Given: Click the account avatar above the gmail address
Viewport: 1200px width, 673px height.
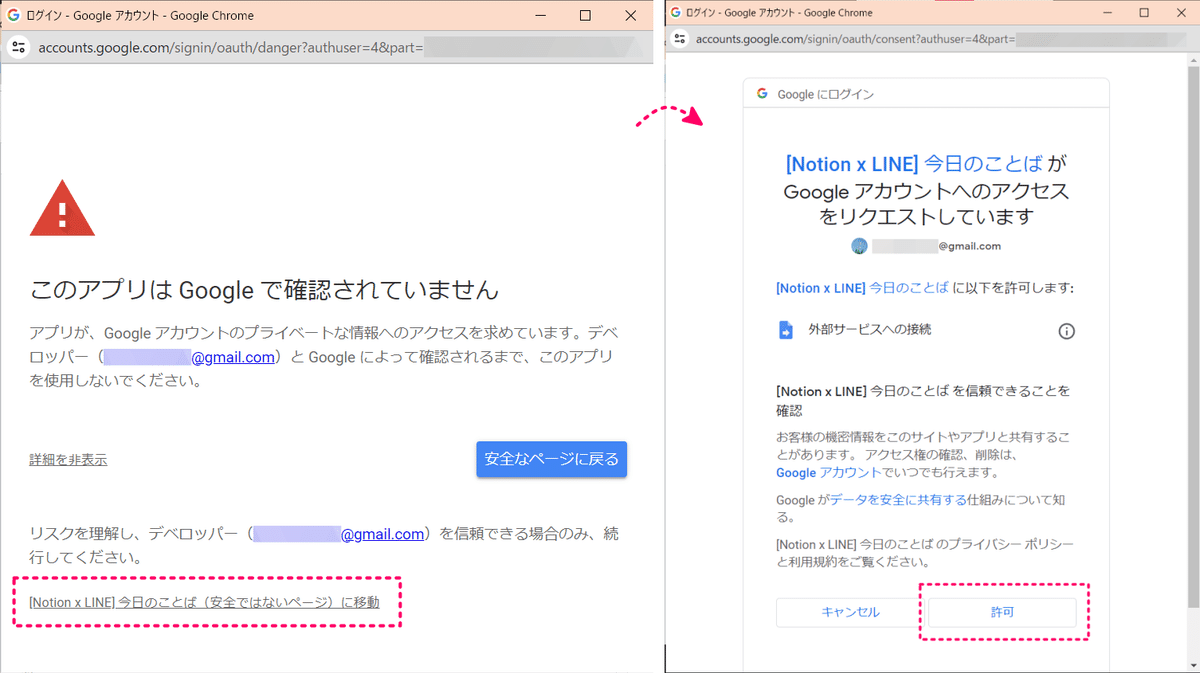Looking at the screenshot, I should click(859, 246).
